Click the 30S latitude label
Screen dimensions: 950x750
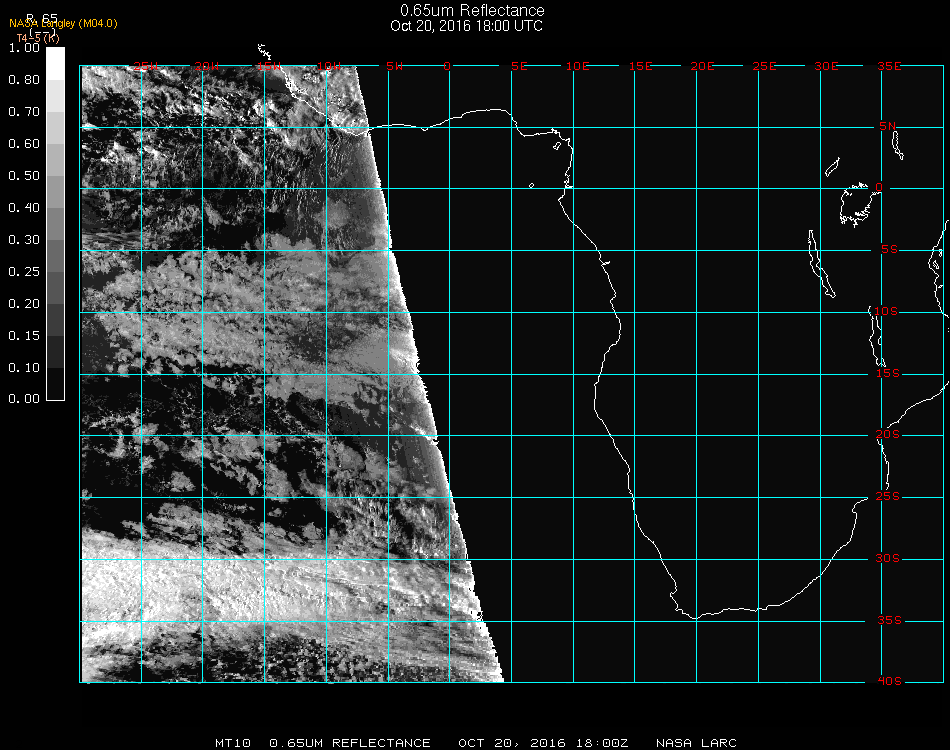(x=888, y=559)
